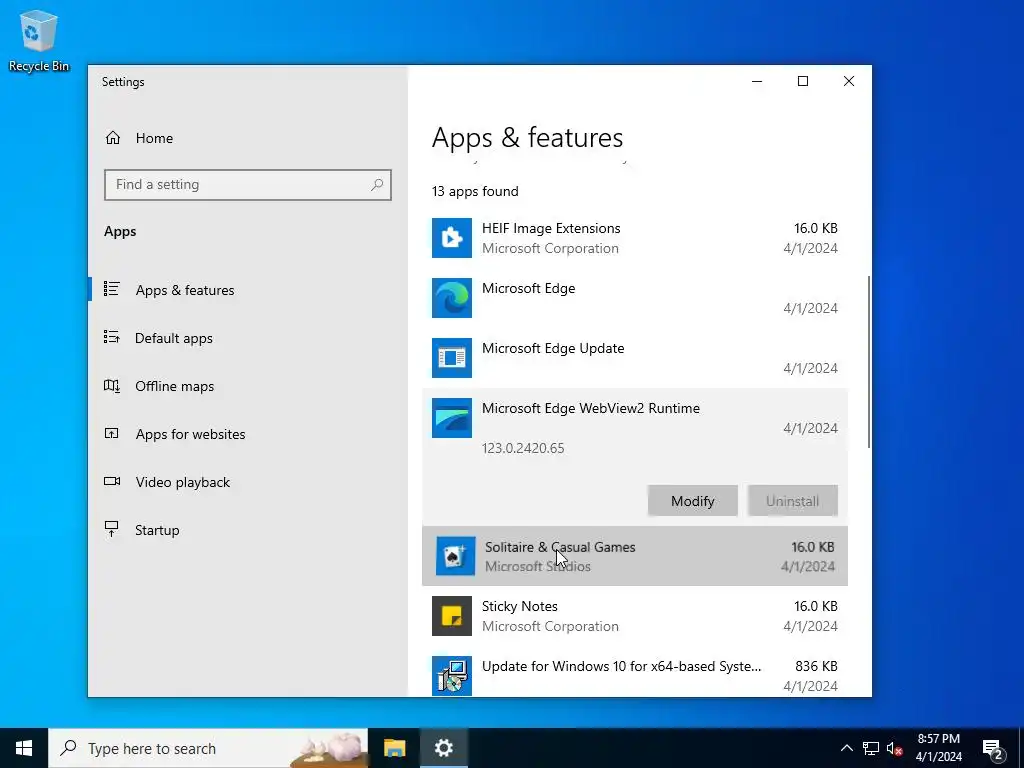This screenshot has height=768, width=1024.
Task: Click the magnifier icon in Find a setting
Action: click(x=377, y=185)
